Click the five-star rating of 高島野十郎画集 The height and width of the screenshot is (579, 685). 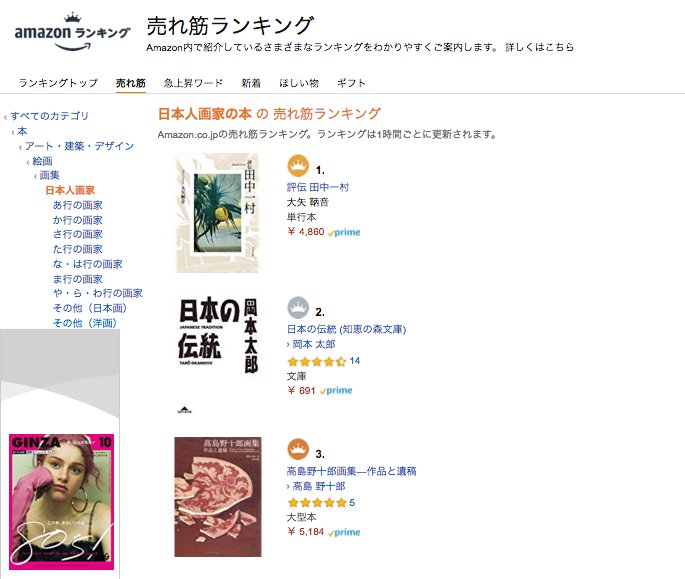[x=317, y=503]
